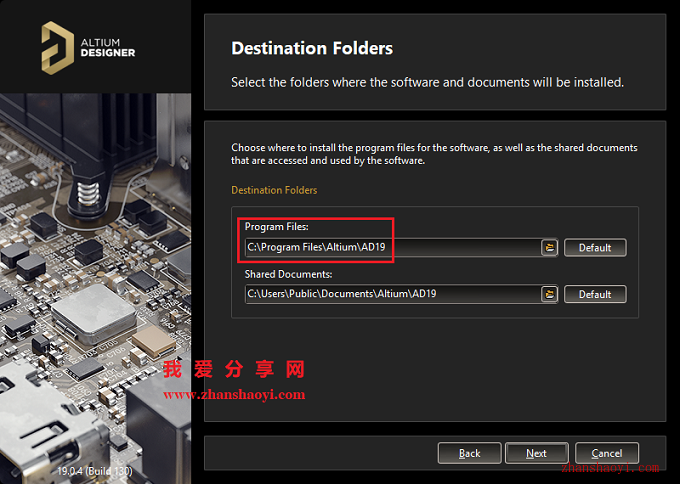Browse folder for Shared Documents path
The width and height of the screenshot is (680, 484).
pyautogui.click(x=549, y=294)
